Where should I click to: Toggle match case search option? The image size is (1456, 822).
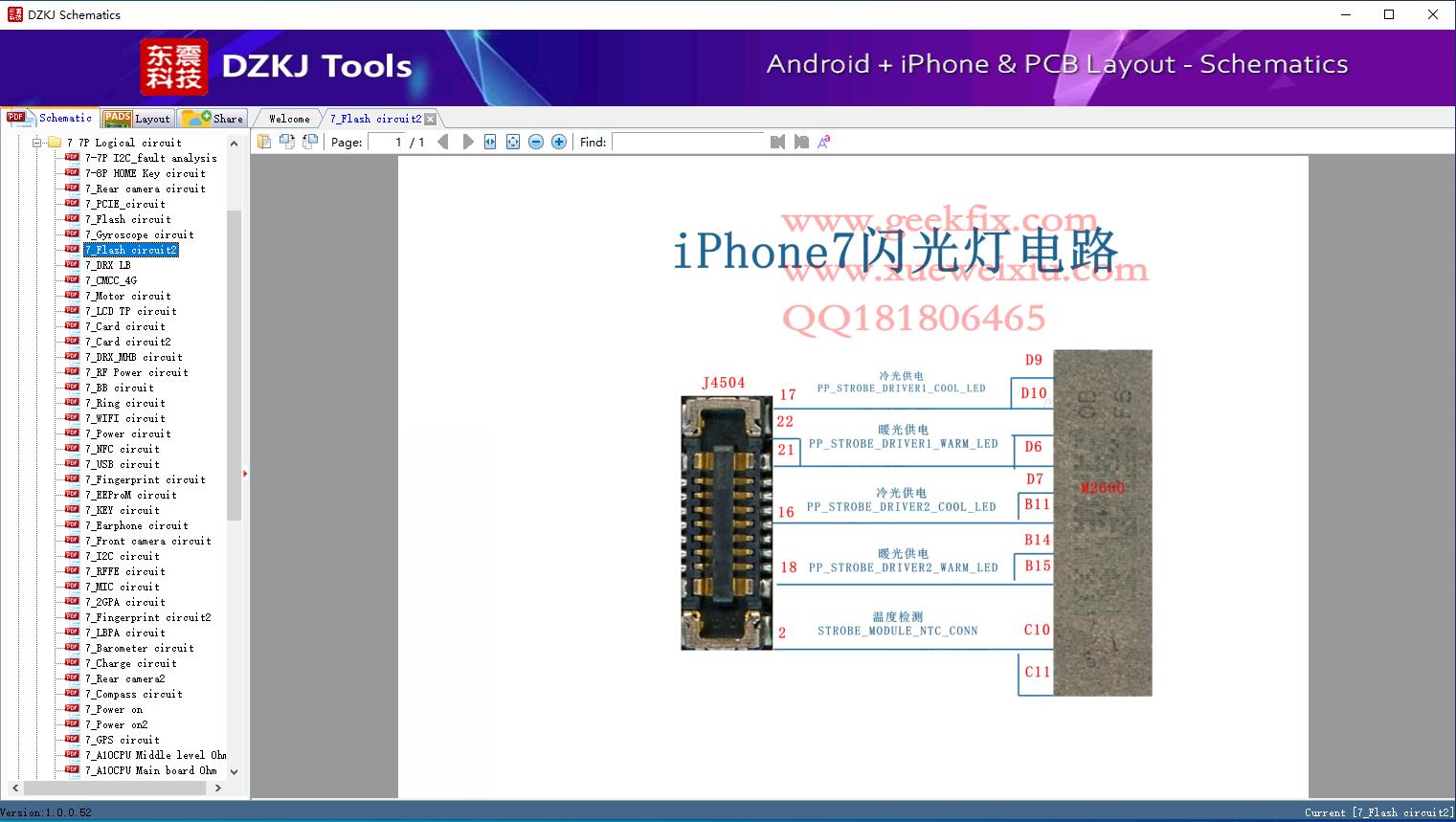point(824,142)
